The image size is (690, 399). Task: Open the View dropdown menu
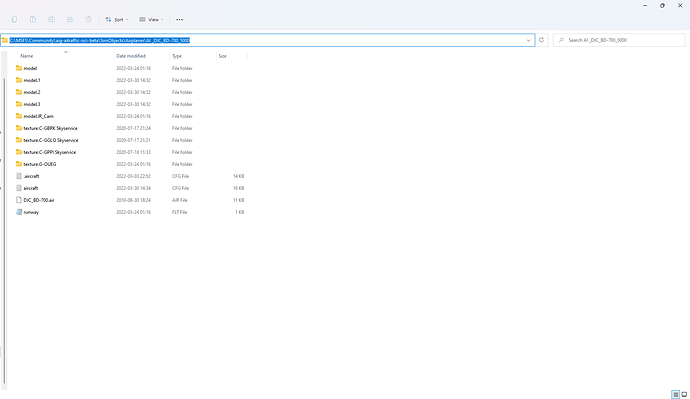(151, 19)
